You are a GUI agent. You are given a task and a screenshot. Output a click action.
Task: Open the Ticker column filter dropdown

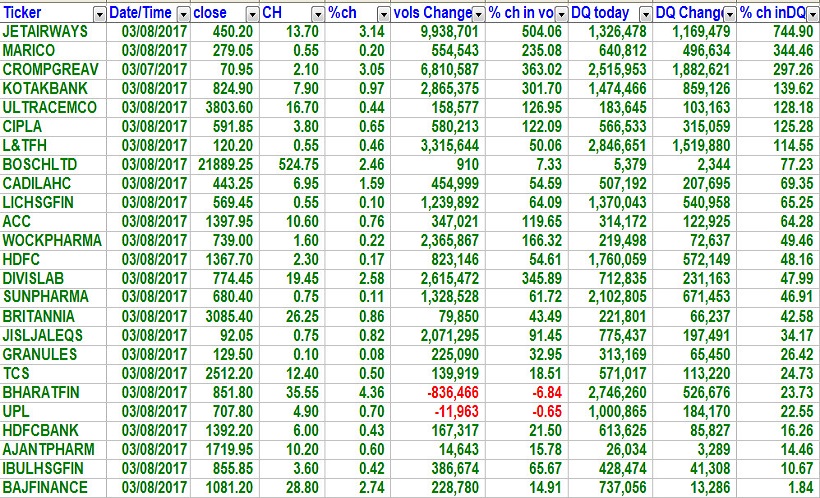point(98,14)
